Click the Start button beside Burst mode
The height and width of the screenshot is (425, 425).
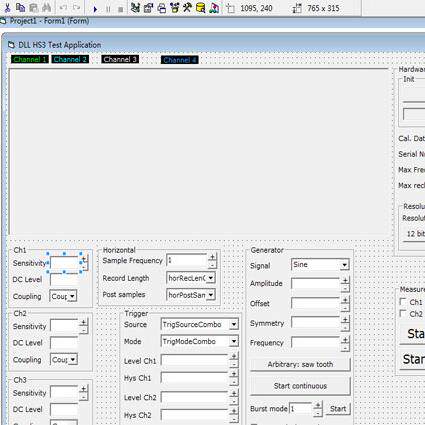[x=338, y=409]
